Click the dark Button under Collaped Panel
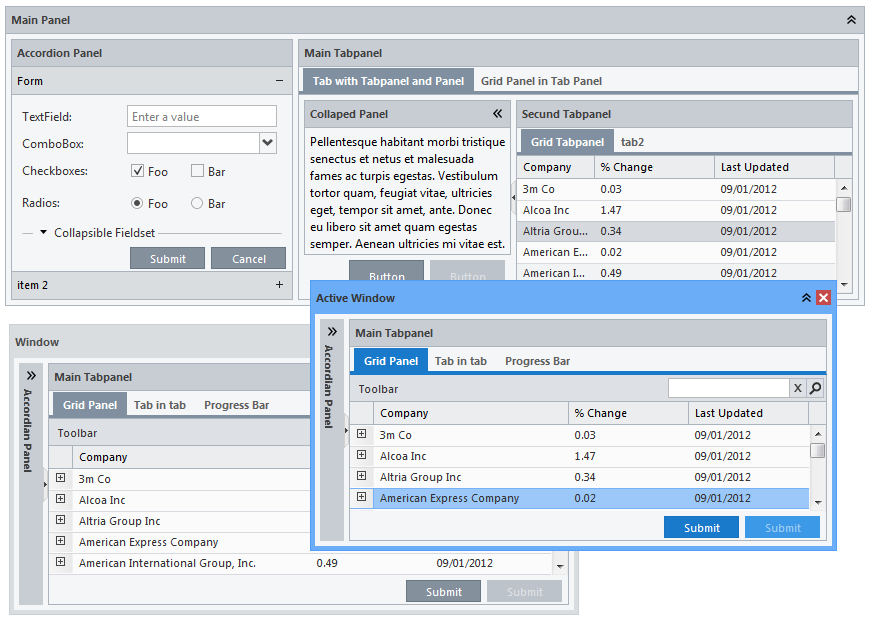The height and width of the screenshot is (623, 870). point(386,272)
